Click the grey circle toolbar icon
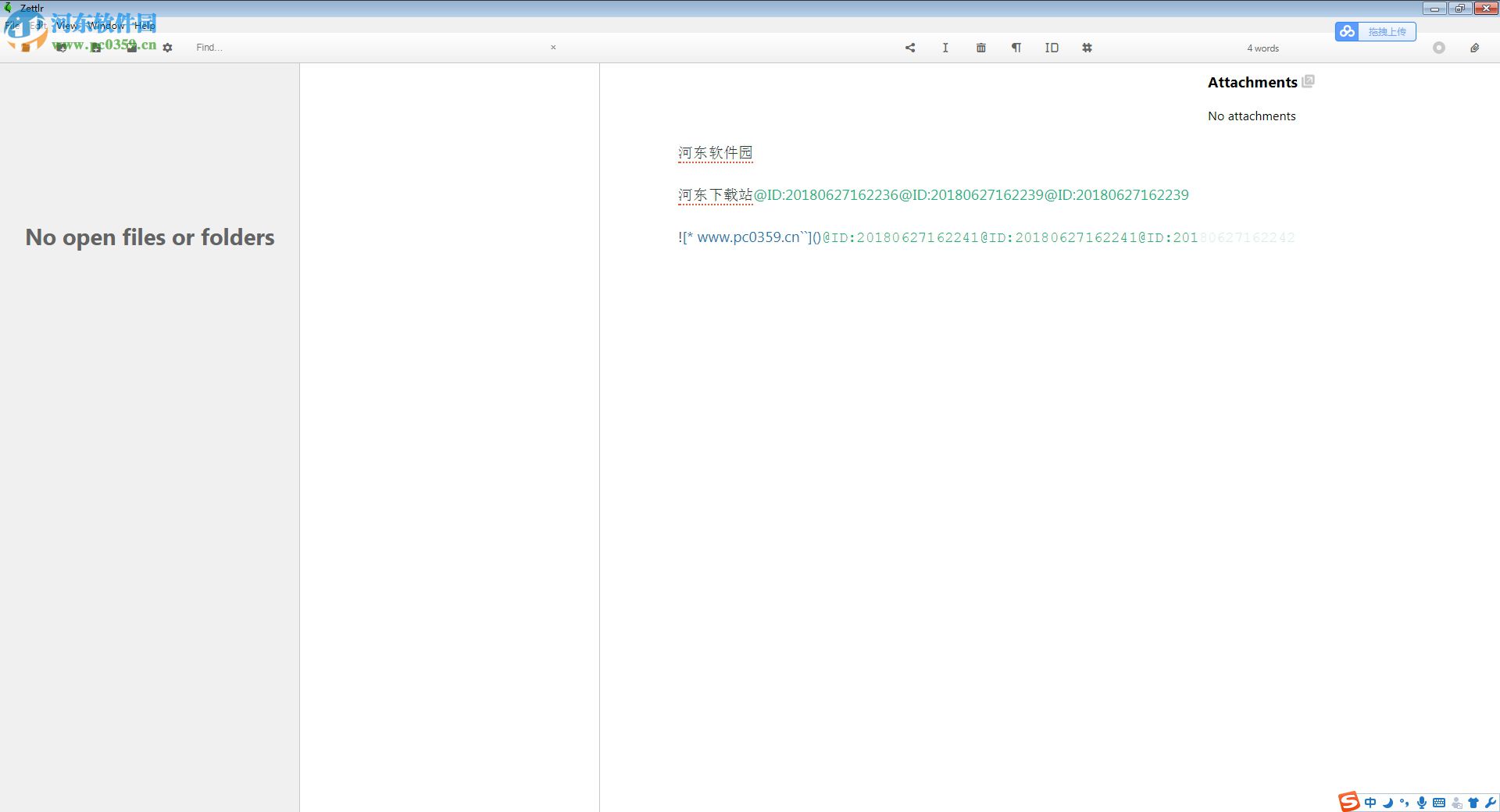1500x812 pixels. point(1439,48)
